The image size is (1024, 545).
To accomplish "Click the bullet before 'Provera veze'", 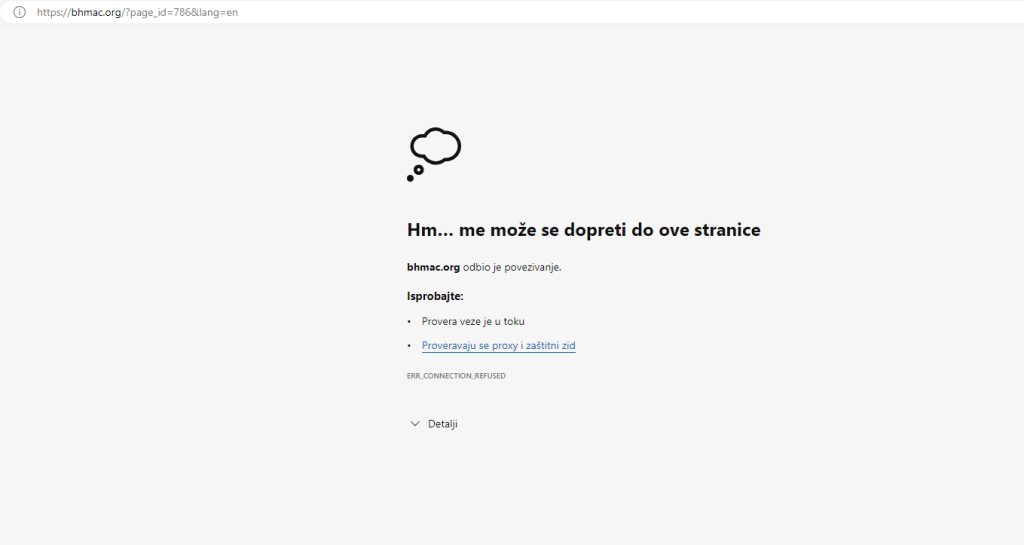I will tap(409, 322).
